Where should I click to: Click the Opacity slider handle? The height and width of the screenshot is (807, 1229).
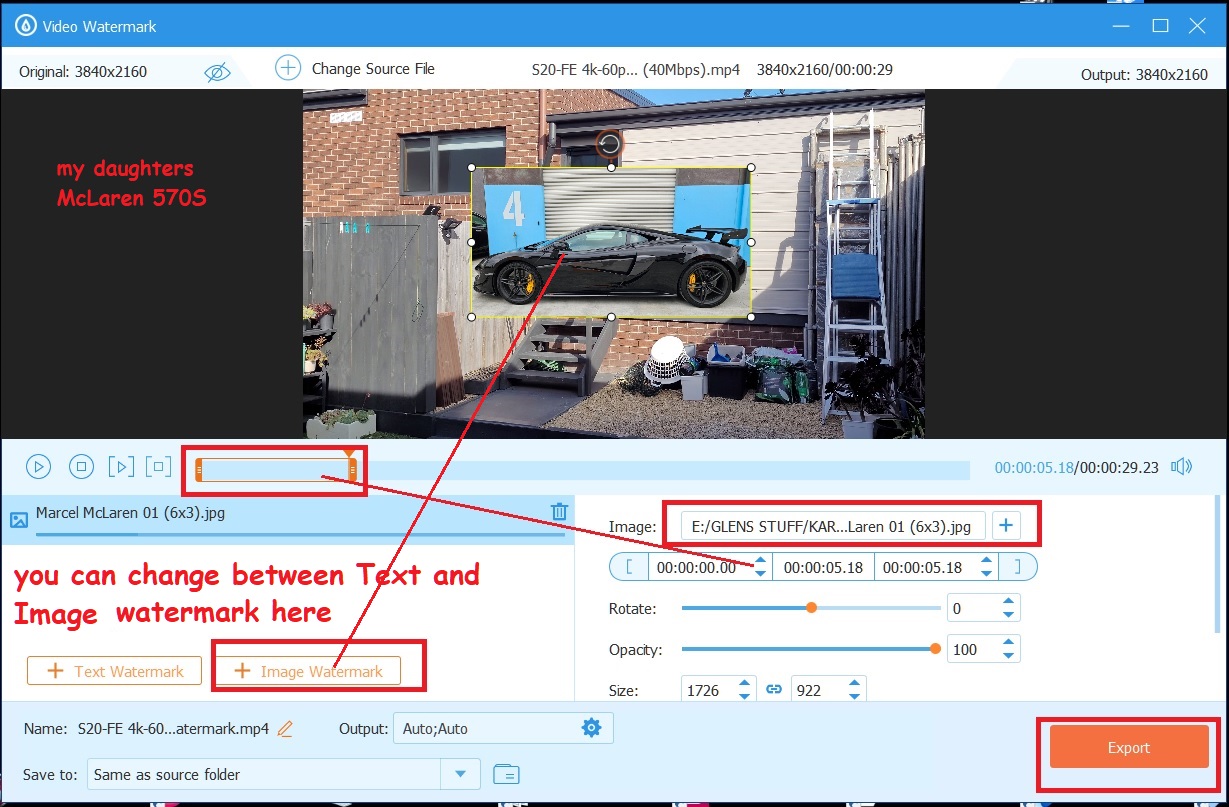[x=935, y=649]
